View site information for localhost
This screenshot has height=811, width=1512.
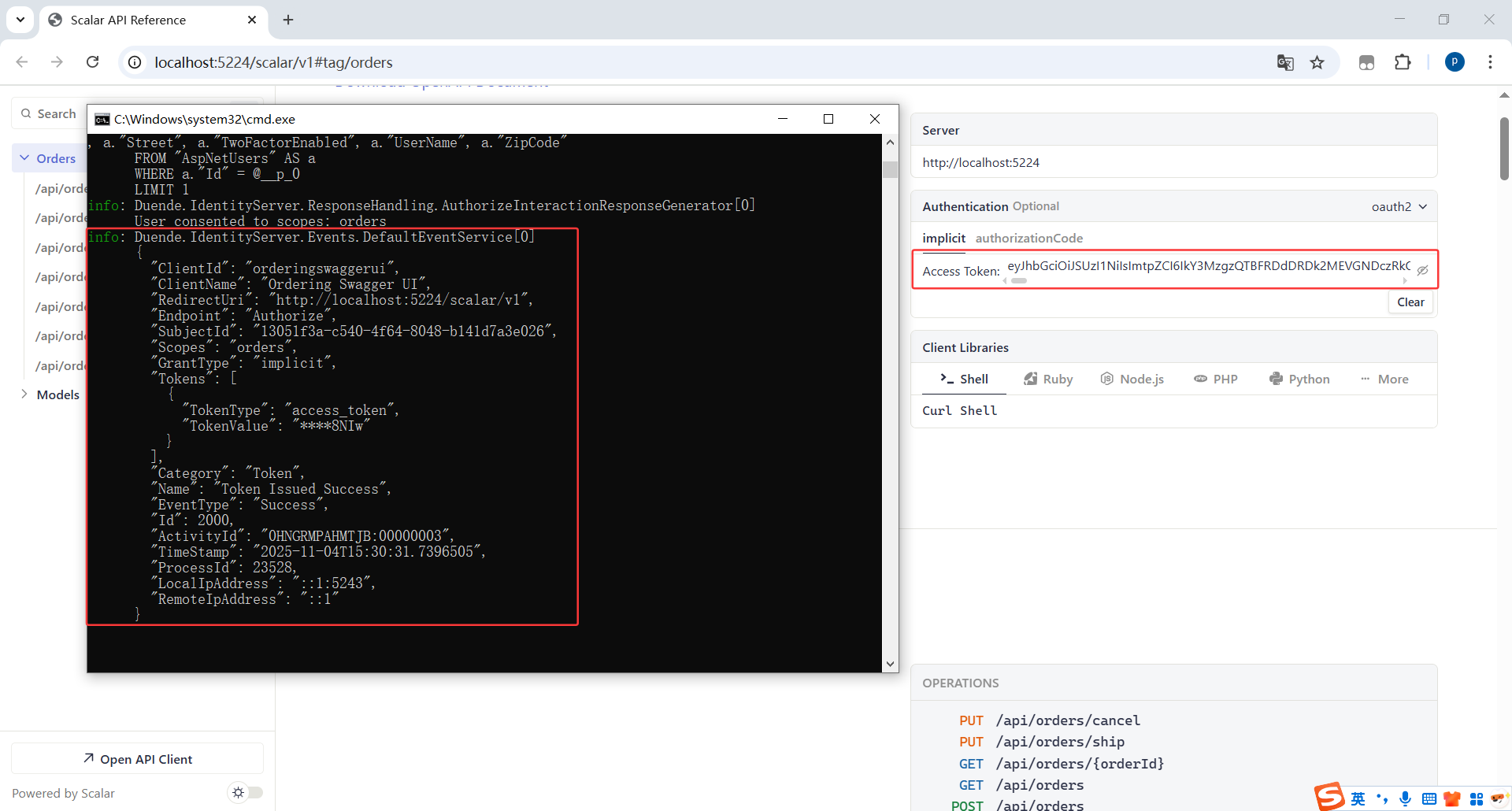[x=135, y=62]
